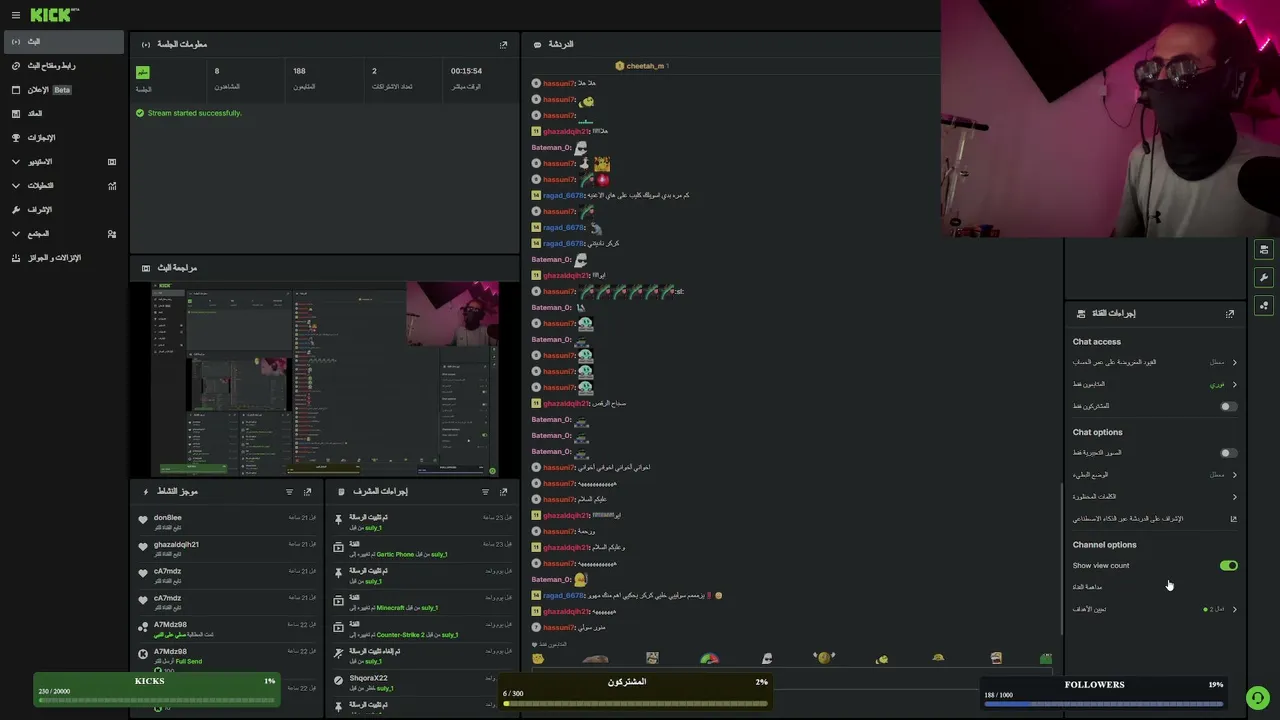The width and height of the screenshot is (1280, 720).
Task: Open don8lee in the activity feed
Action: coord(168,518)
